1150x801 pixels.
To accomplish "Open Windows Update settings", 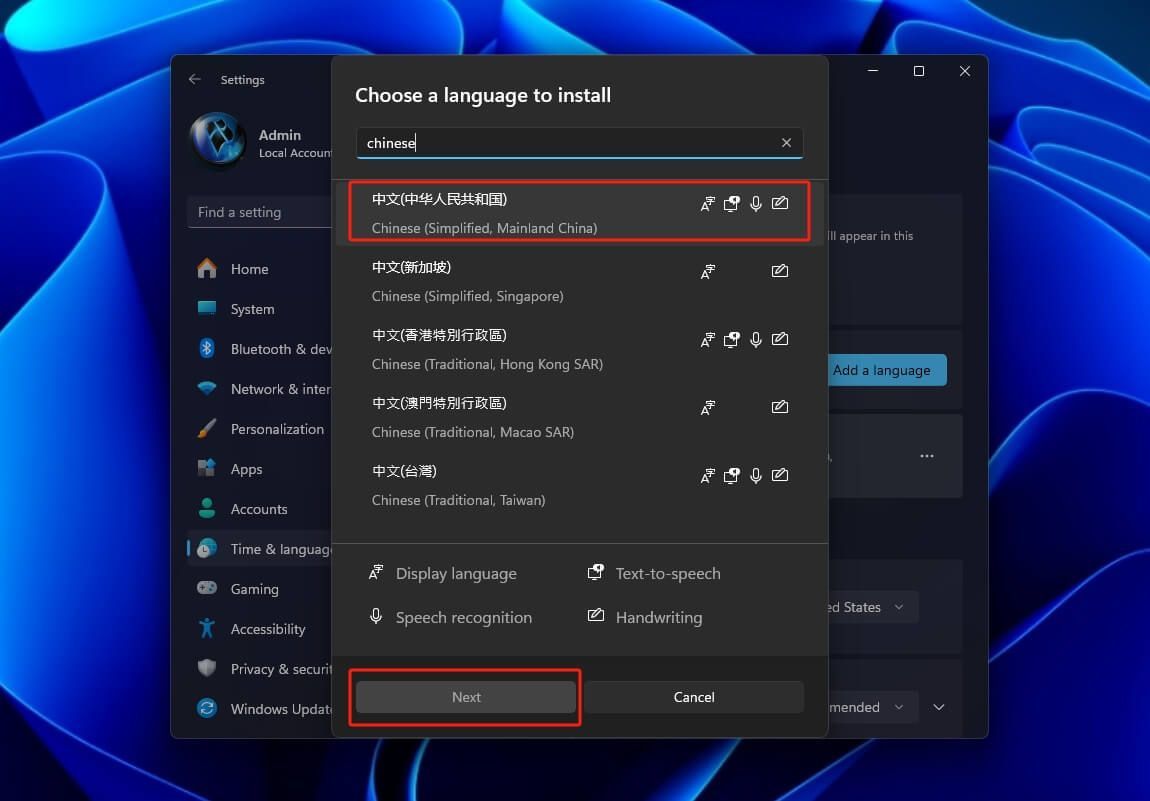I will pyautogui.click(x=260, y=709).
